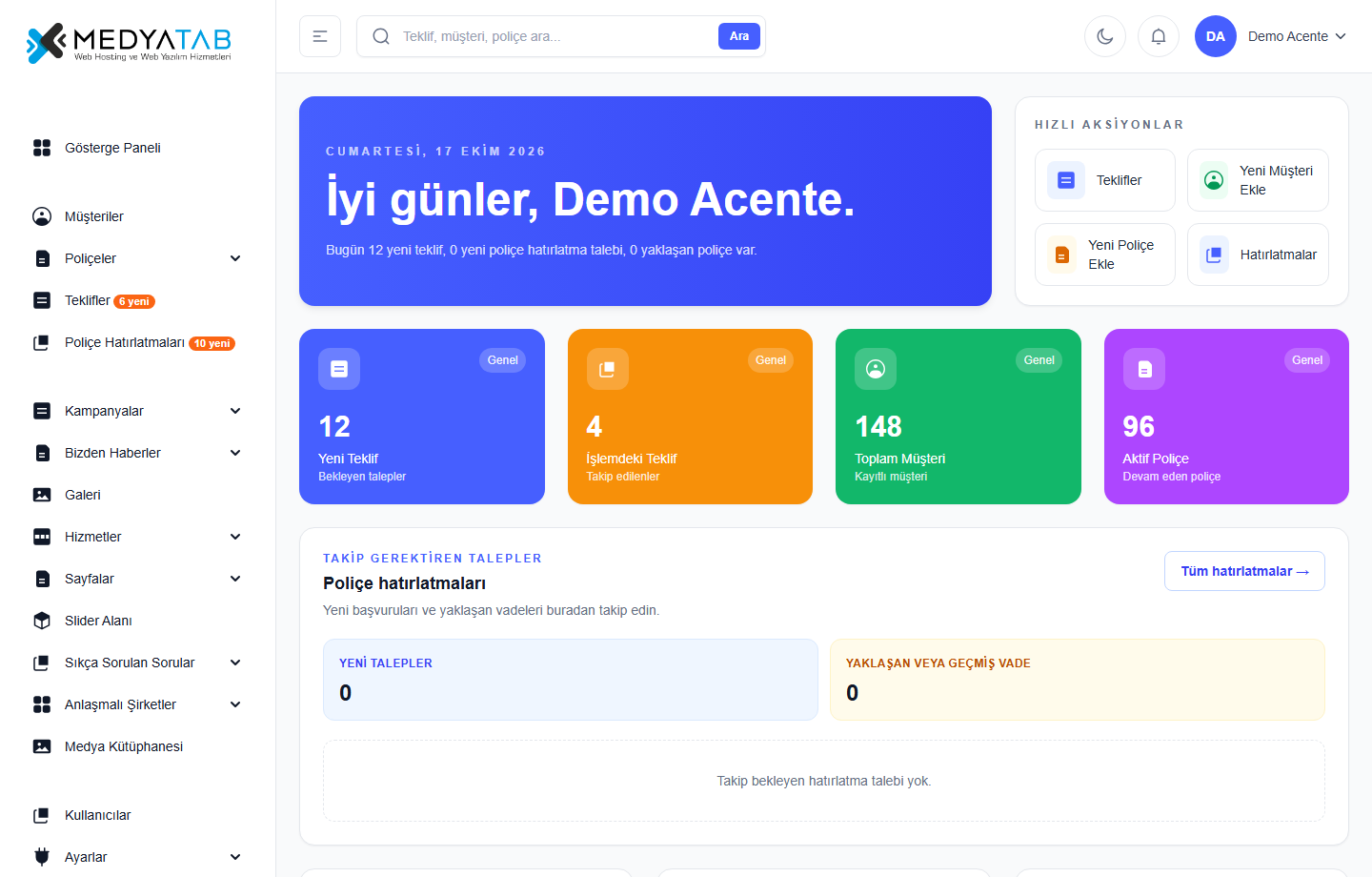Expand the Kampanyalar submenu chevron
Screen dimensions: 1372x877
coord(235,411)
